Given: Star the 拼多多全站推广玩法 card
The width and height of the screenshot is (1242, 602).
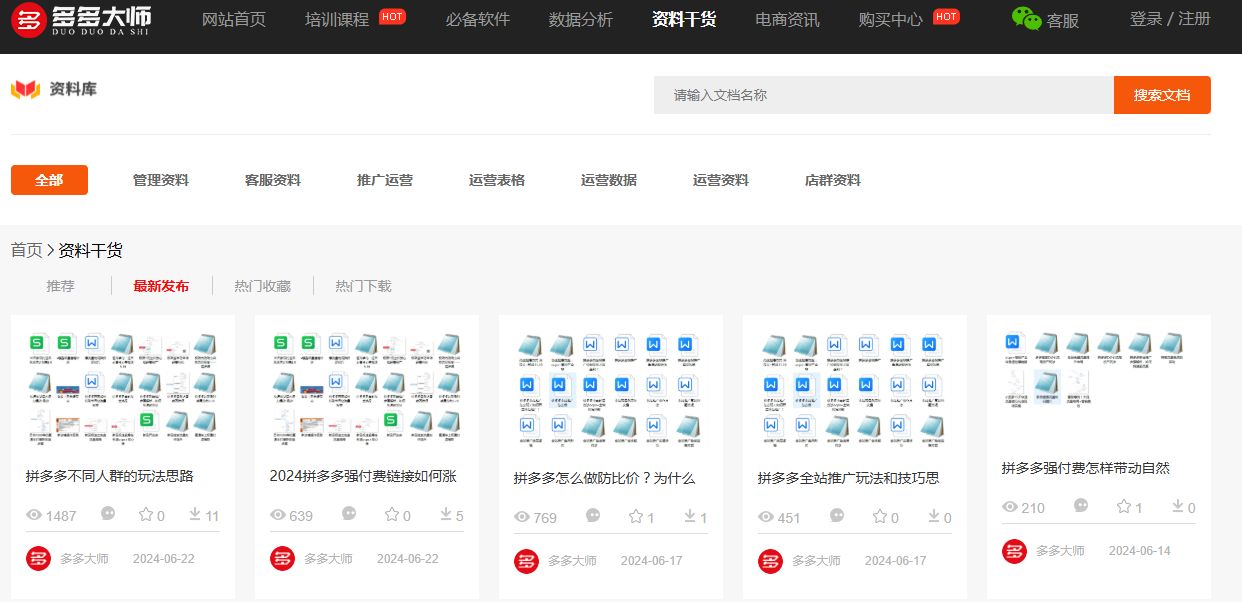Looking at the screenshot, I should [x=880, y=517].
